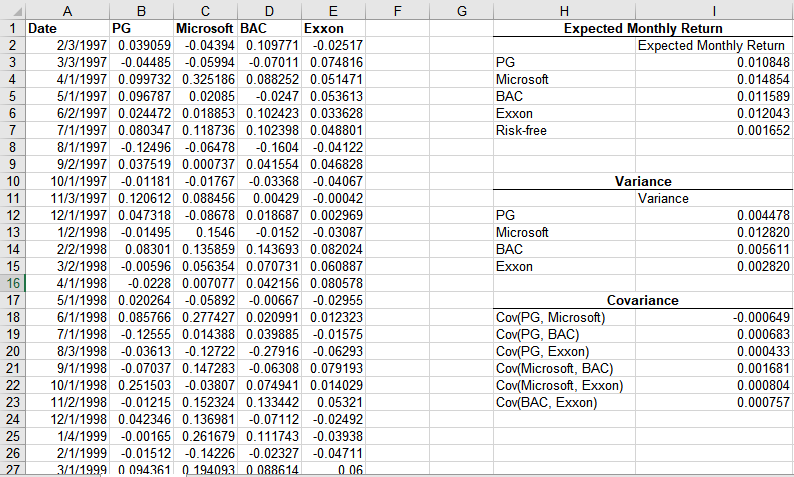Click the Cov(PG, Exxon) label
The height and width of the screenshot is (477, 794).
565,351
